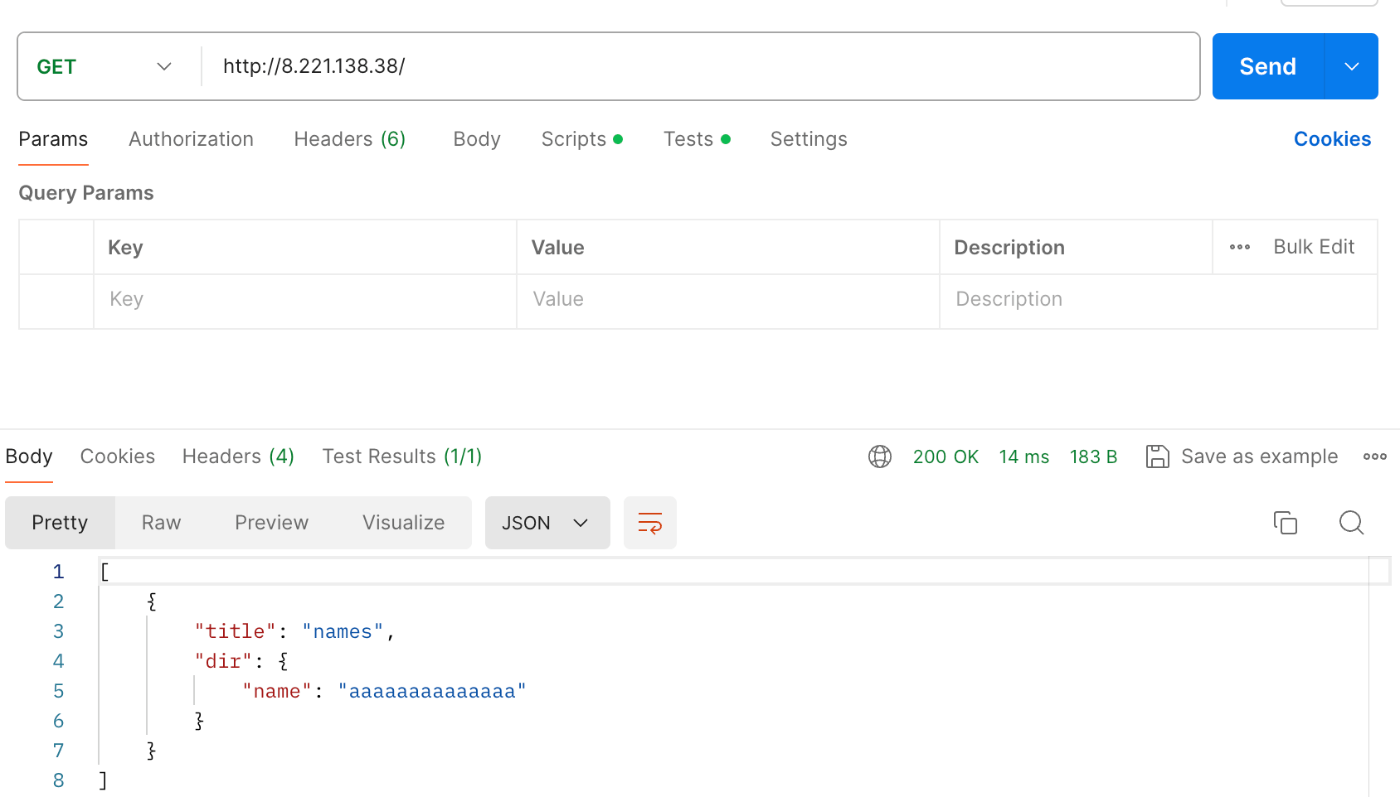Click the "names" value in response
This screenshot has width=1400, height=797.
tap(343, 631)
